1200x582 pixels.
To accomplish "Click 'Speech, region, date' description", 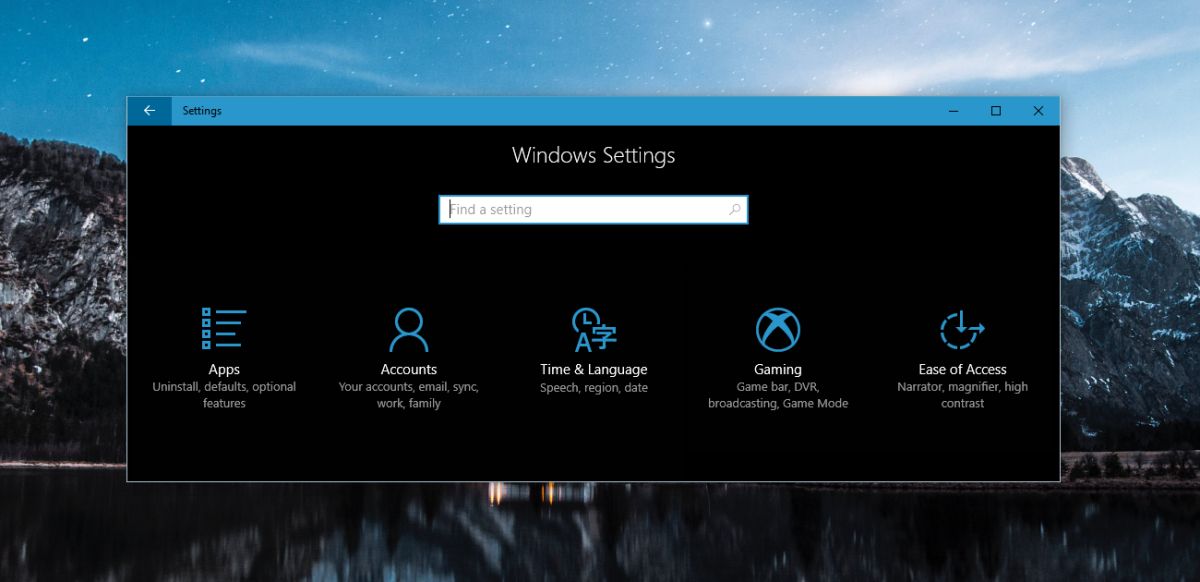I will pos(594,387).
